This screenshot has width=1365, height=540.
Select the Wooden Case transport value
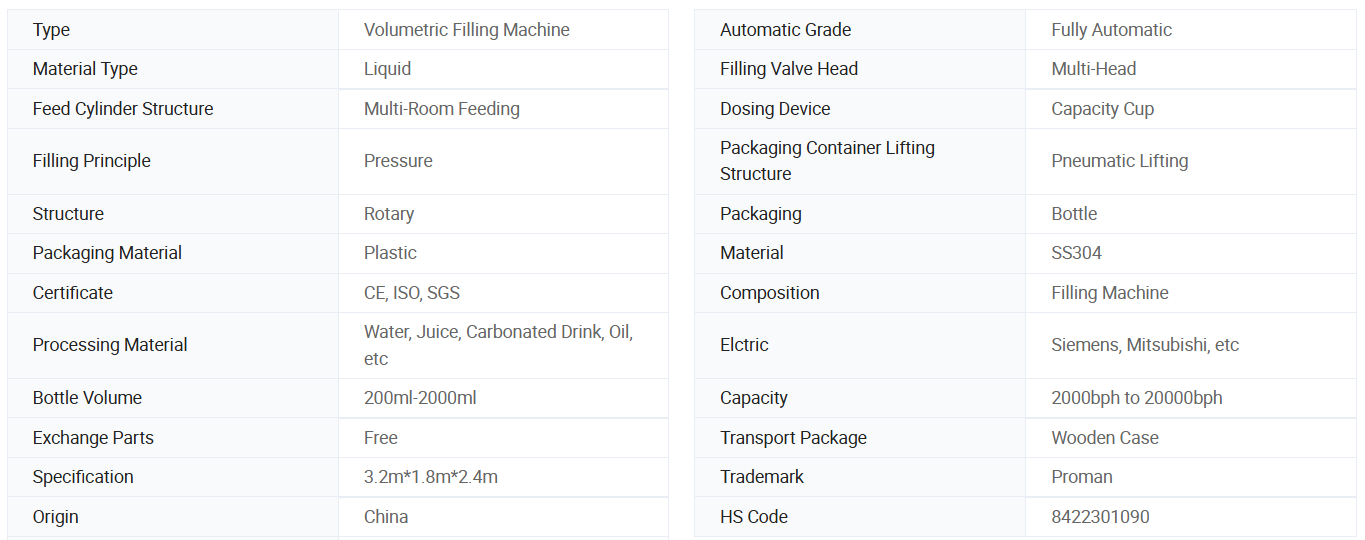coord(1104,438)
